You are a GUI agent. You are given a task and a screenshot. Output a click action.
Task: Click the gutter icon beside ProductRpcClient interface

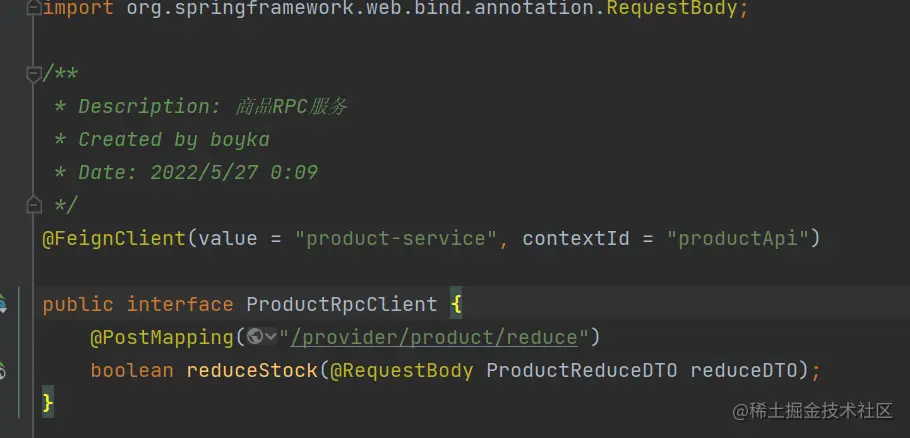(x=3, y=303)
